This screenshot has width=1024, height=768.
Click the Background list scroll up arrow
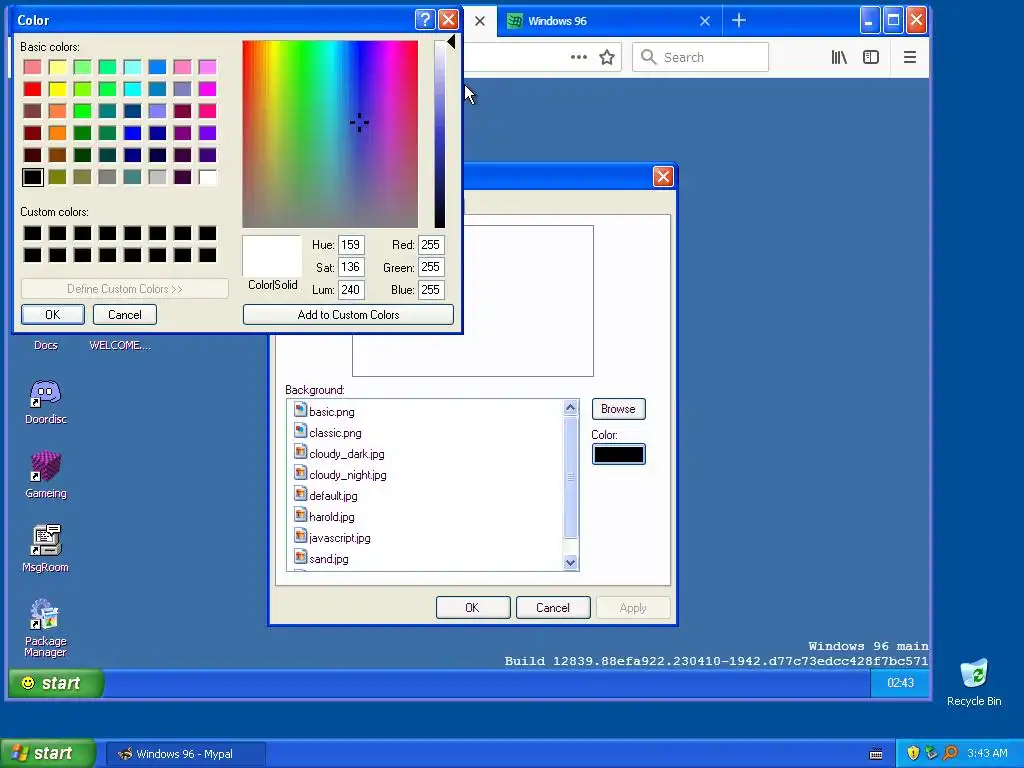(570, 408)
